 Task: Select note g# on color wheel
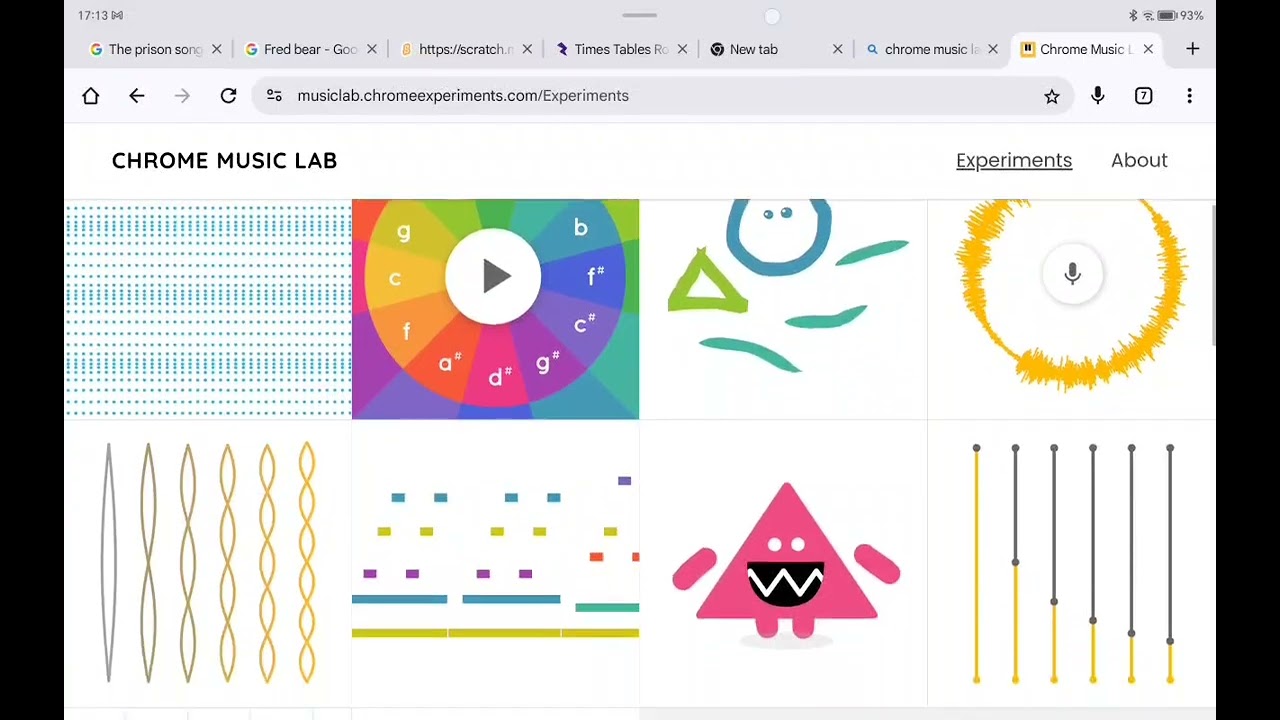point(547,362)
